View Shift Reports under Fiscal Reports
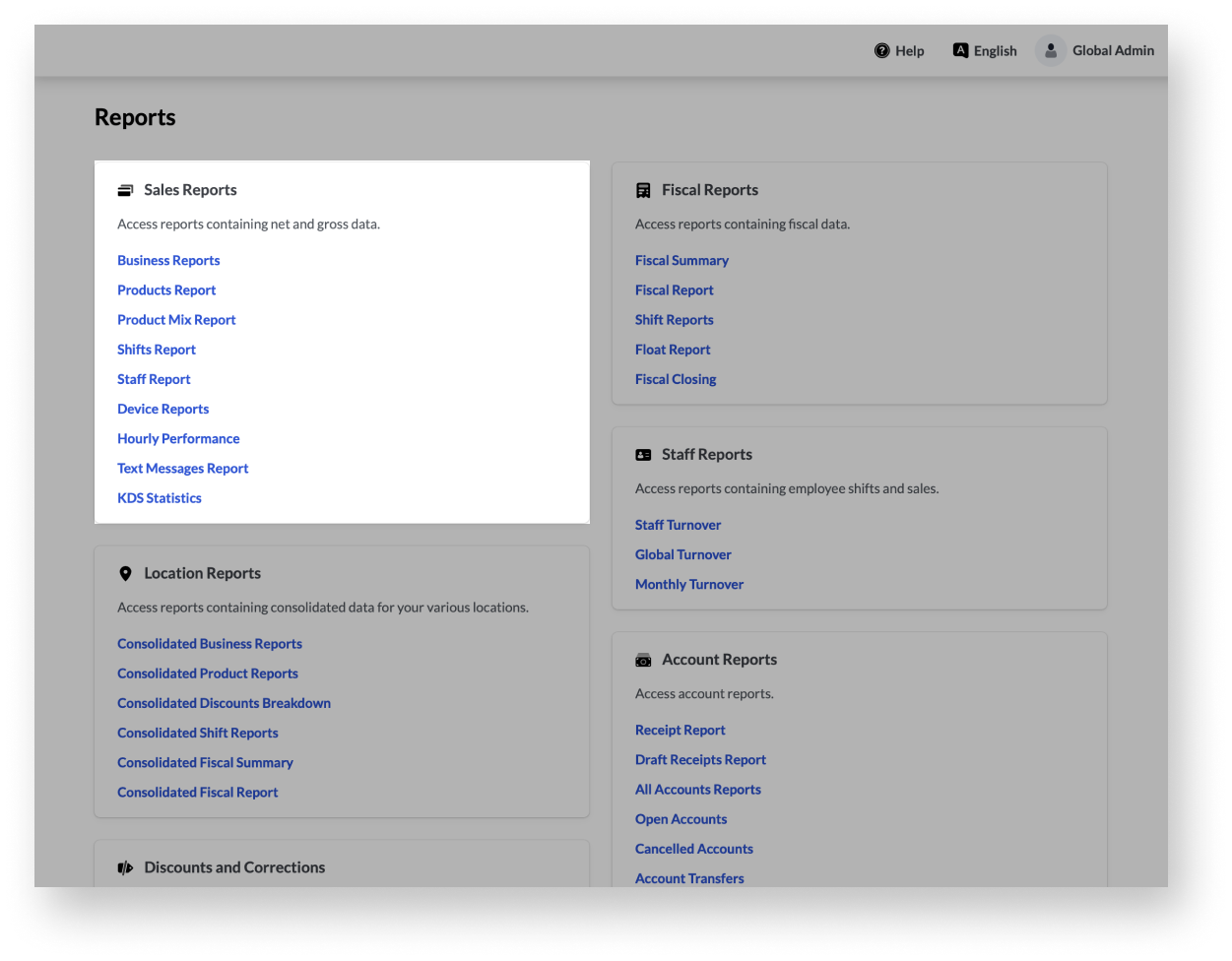Viewport: 1232px width, 961px height. pos(675,320)
